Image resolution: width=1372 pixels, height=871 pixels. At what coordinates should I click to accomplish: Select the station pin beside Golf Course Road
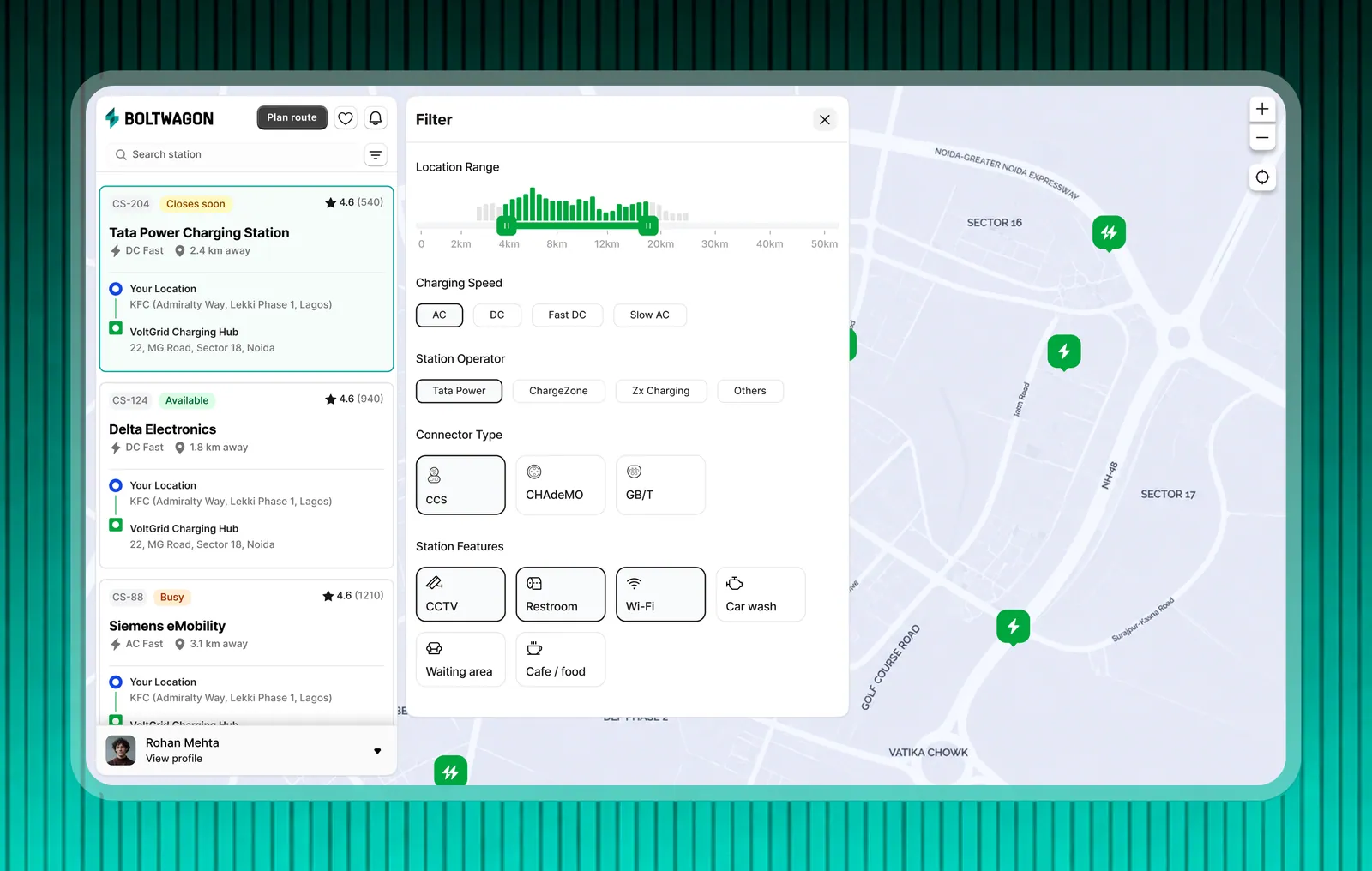pyautogui.click(x=1013, y=627)
